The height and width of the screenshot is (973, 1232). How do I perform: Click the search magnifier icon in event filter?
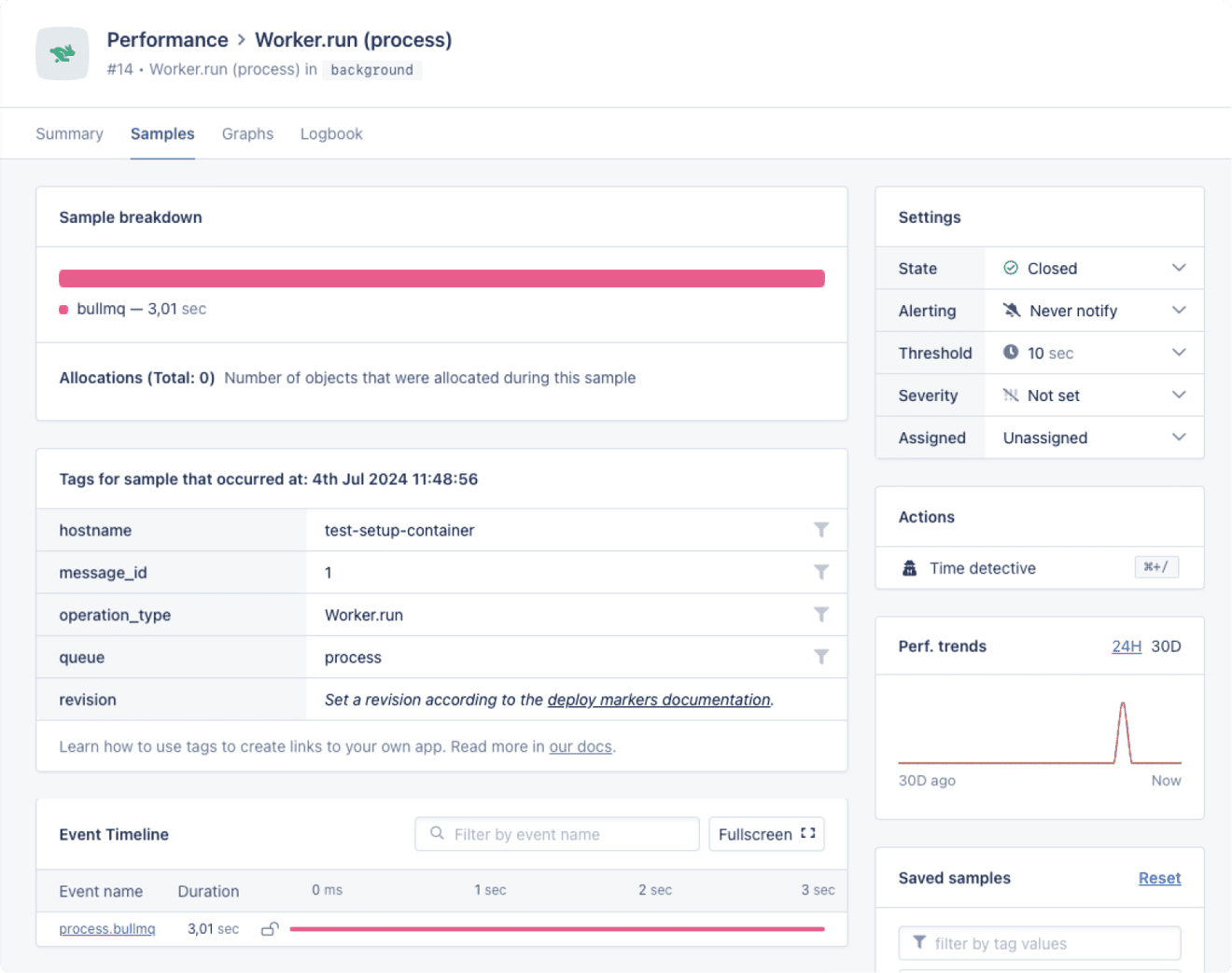point(437,833)
